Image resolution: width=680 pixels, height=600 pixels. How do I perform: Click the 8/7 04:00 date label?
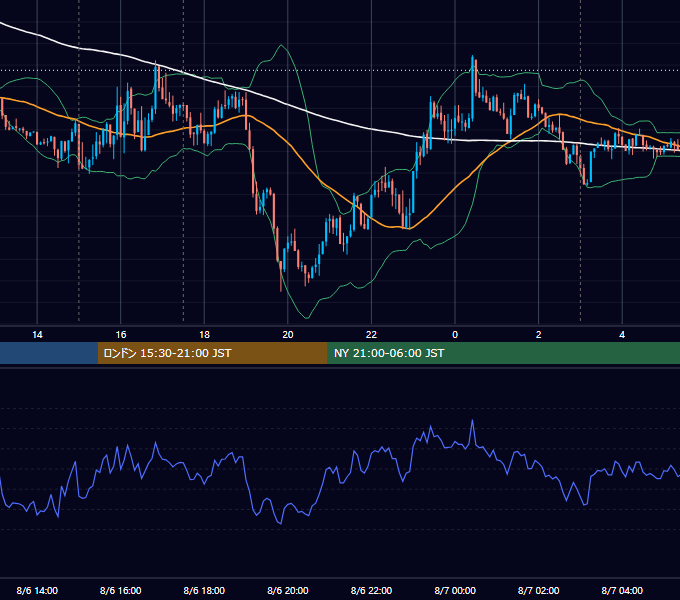click(622, 590)
